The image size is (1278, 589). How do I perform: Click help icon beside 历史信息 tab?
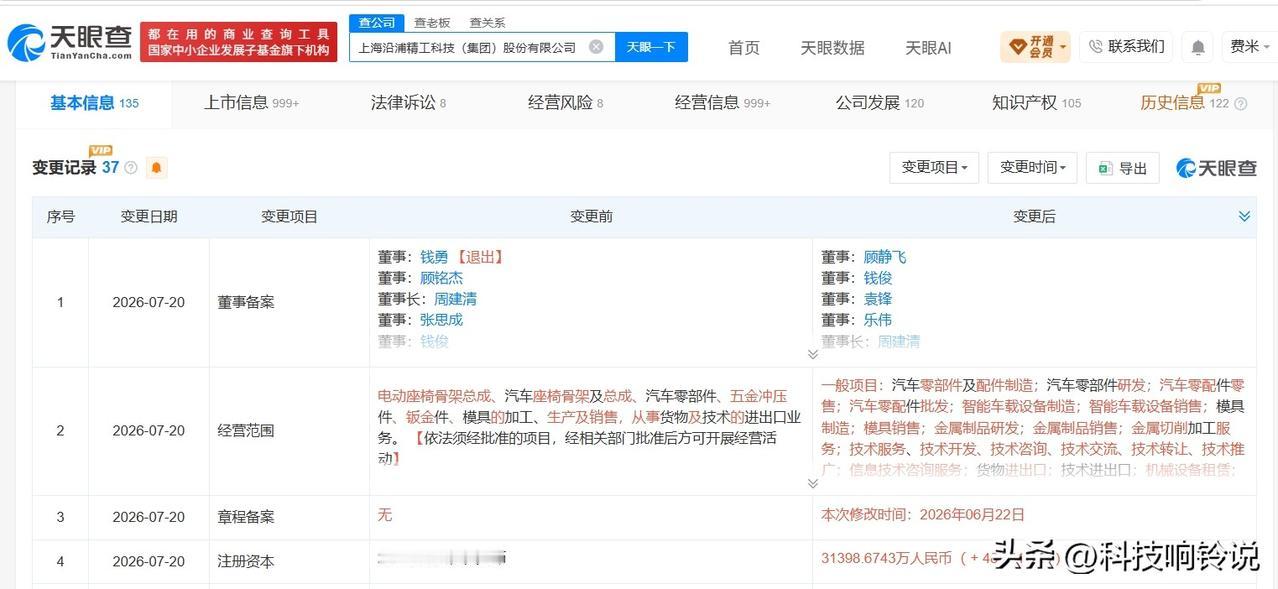tap(1241, 104)
